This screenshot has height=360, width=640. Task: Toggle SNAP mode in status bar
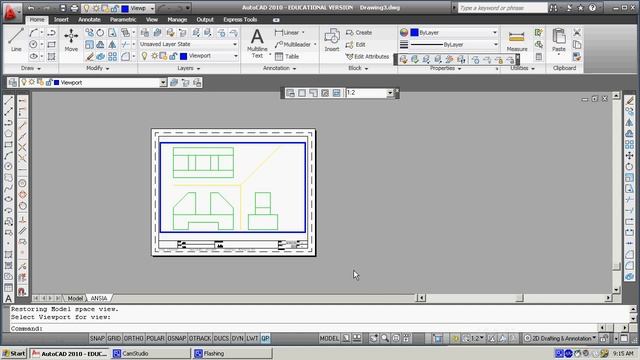pos(97,338)
